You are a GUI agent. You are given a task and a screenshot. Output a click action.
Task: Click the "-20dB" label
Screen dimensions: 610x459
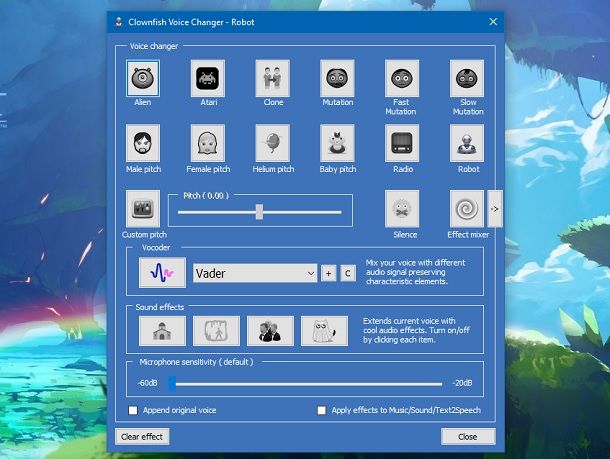click(x=462, y=383)
